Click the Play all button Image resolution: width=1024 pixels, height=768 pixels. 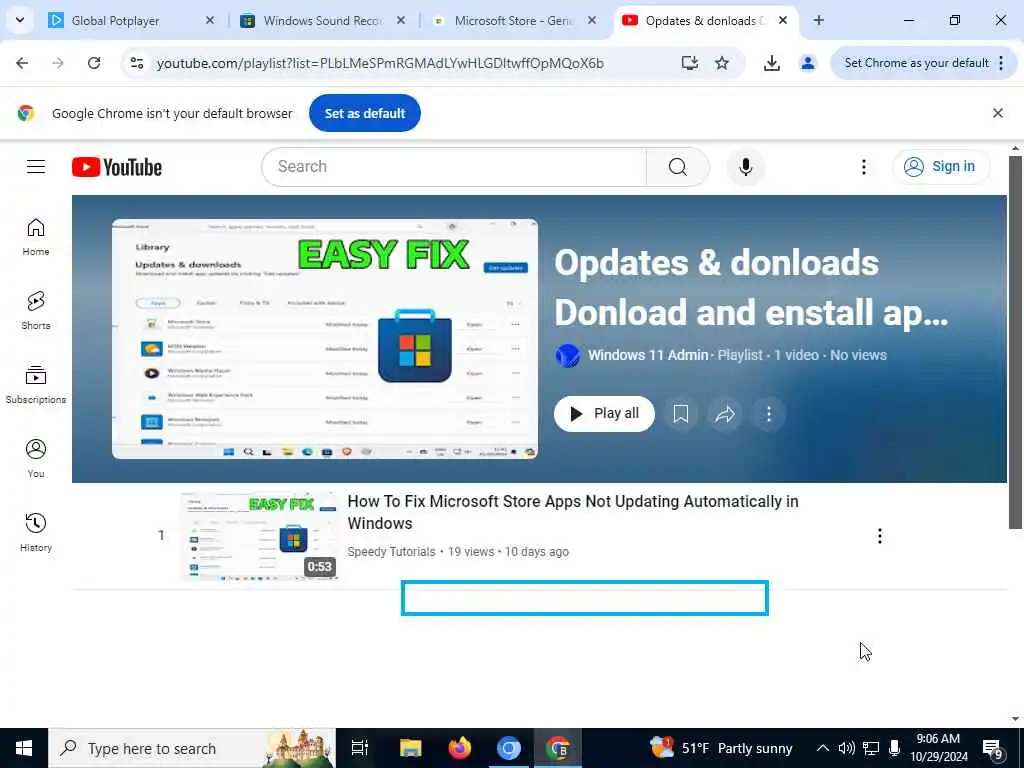click(604, 413)
